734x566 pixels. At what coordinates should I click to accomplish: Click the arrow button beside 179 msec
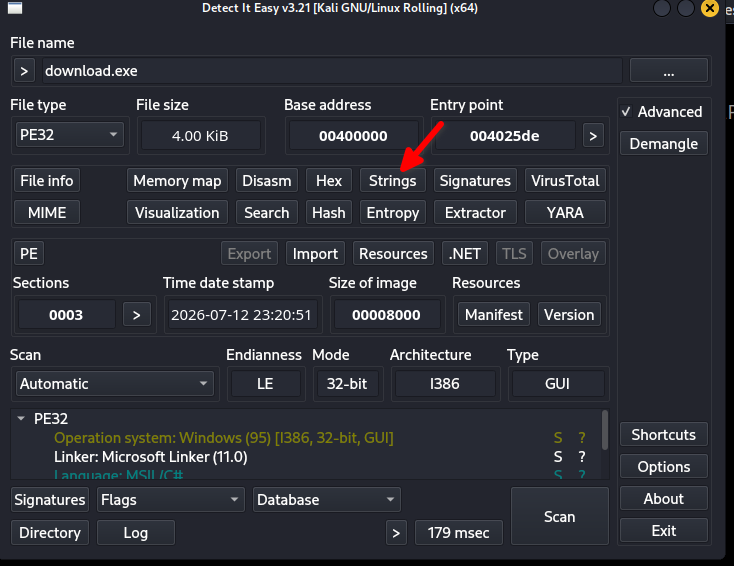(x=396, y=533)
